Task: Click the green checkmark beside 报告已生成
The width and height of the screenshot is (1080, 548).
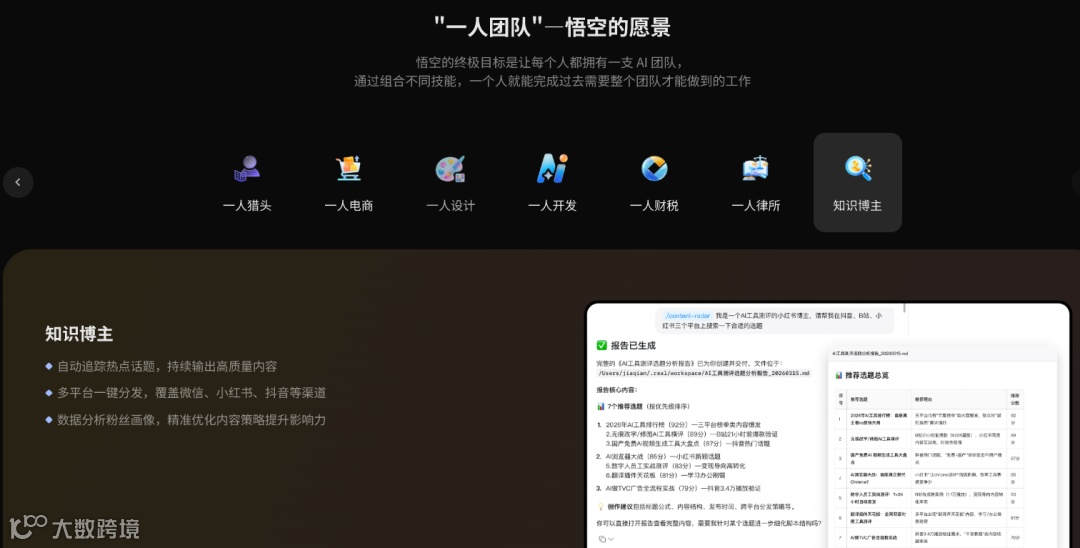Action: pyautogui.click(x=601, y=346)
